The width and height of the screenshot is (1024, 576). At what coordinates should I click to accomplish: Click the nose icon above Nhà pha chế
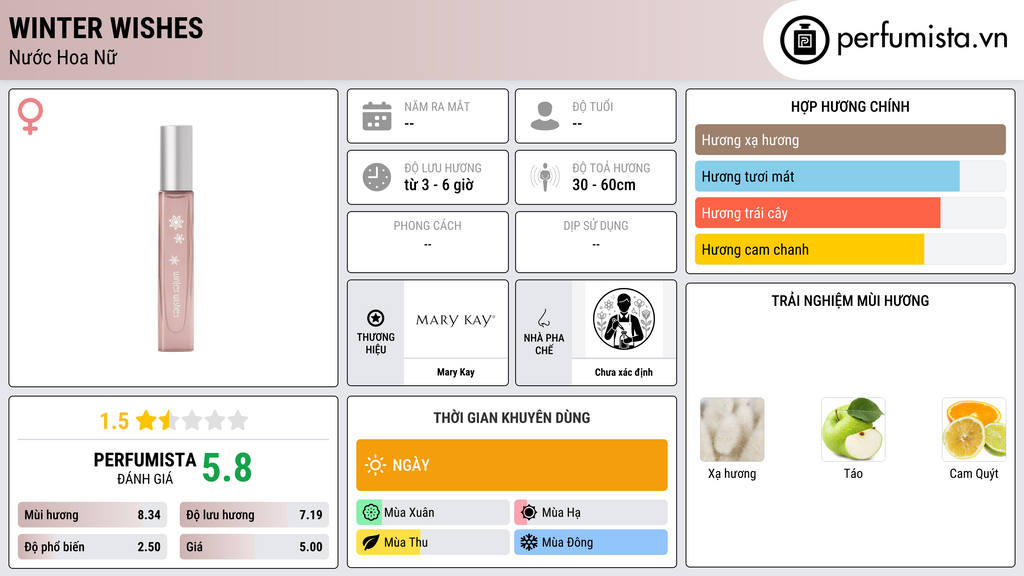(543, 318)
